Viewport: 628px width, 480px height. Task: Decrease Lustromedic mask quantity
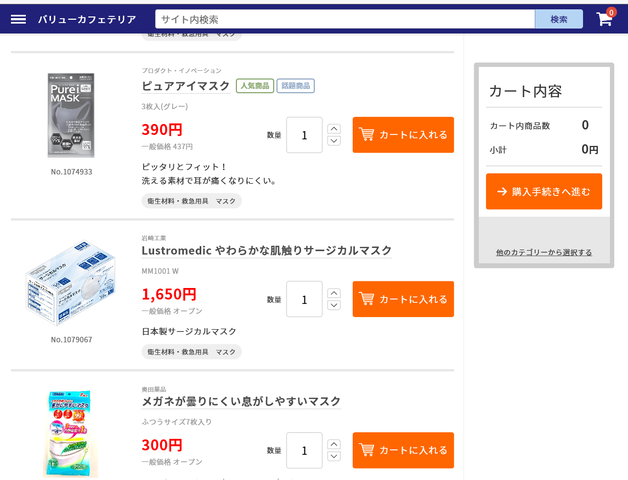tap(334, 306)
